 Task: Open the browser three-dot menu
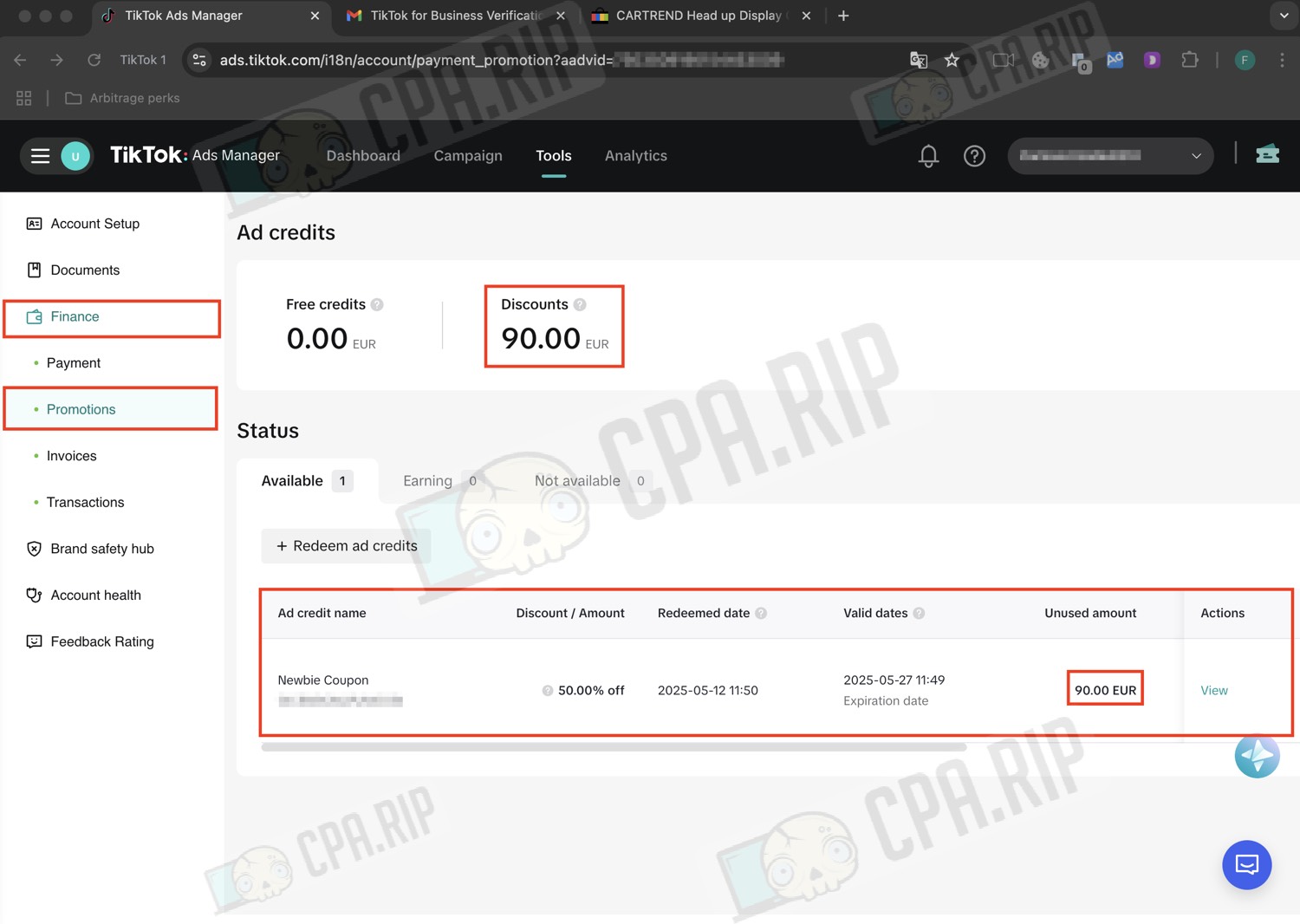1282,60
